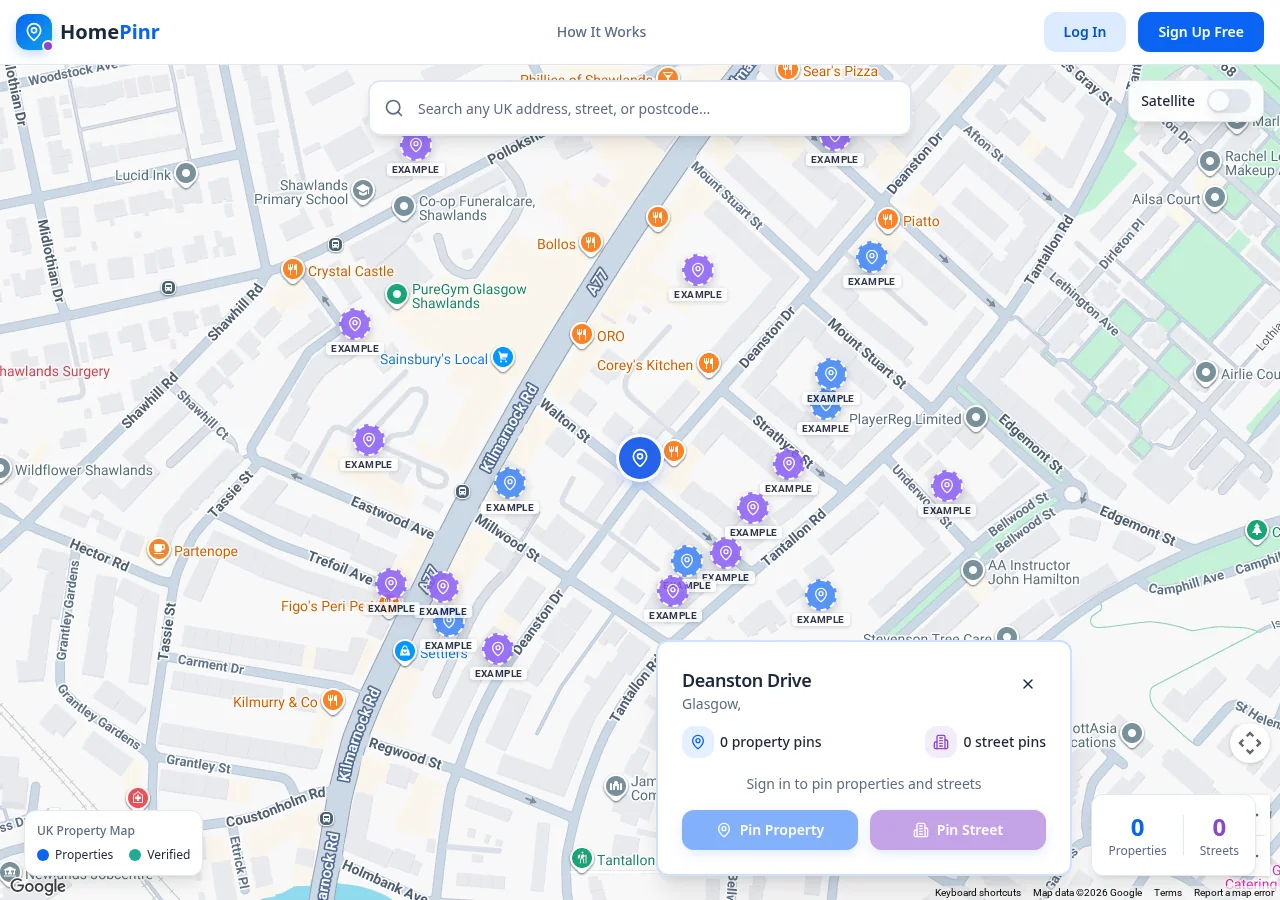Click the property pins icon in card
The image size is (1280, 900).
pyautogui.click(x=698, y=742)
